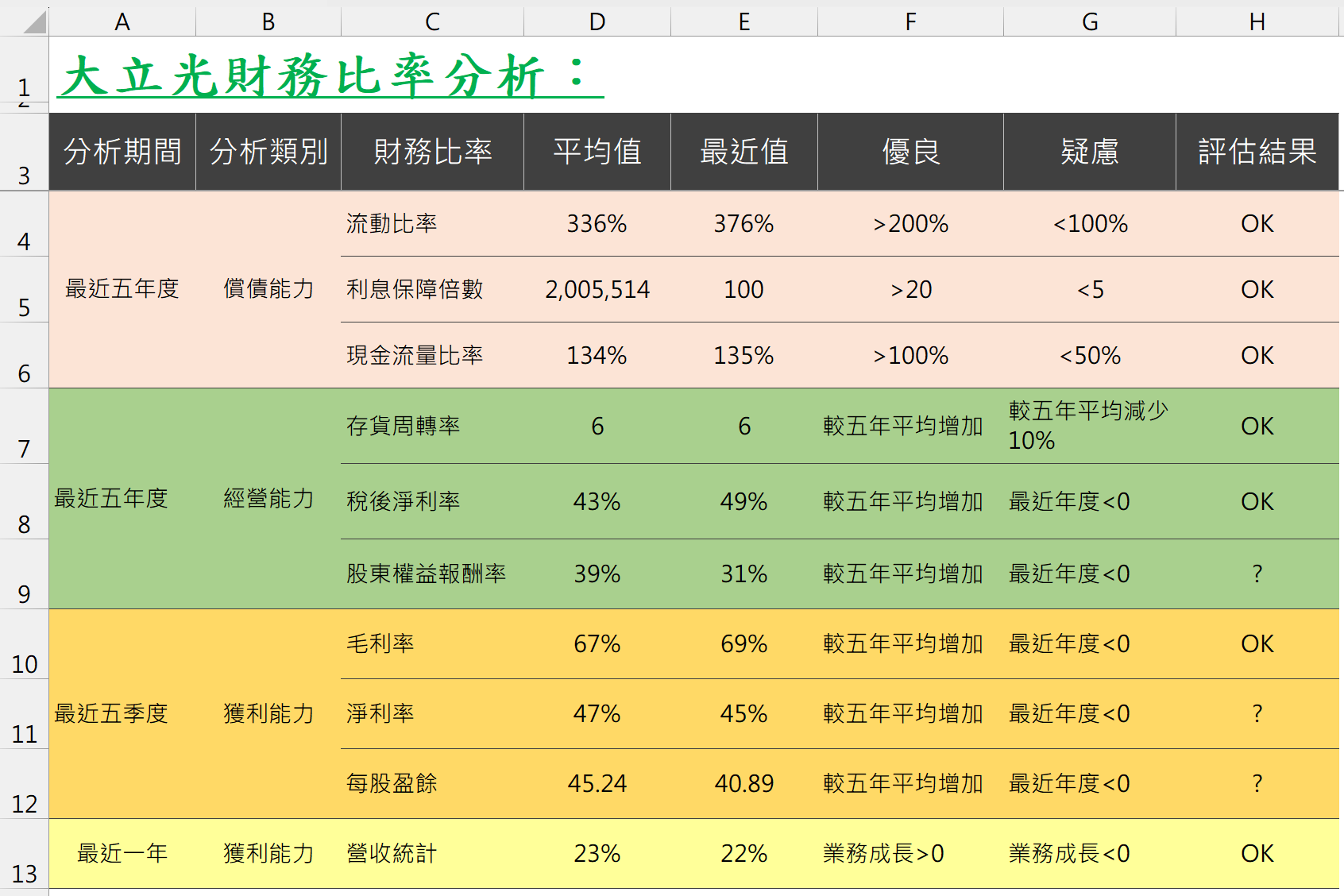Select the 最近五季度 period cell
The image size is (1344, 896).
pyautogui.click(x=122, y=714)
